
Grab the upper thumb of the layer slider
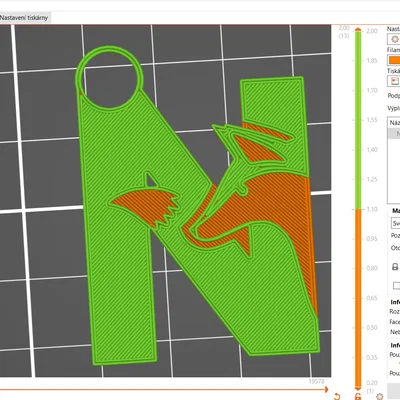click(358, 30)
